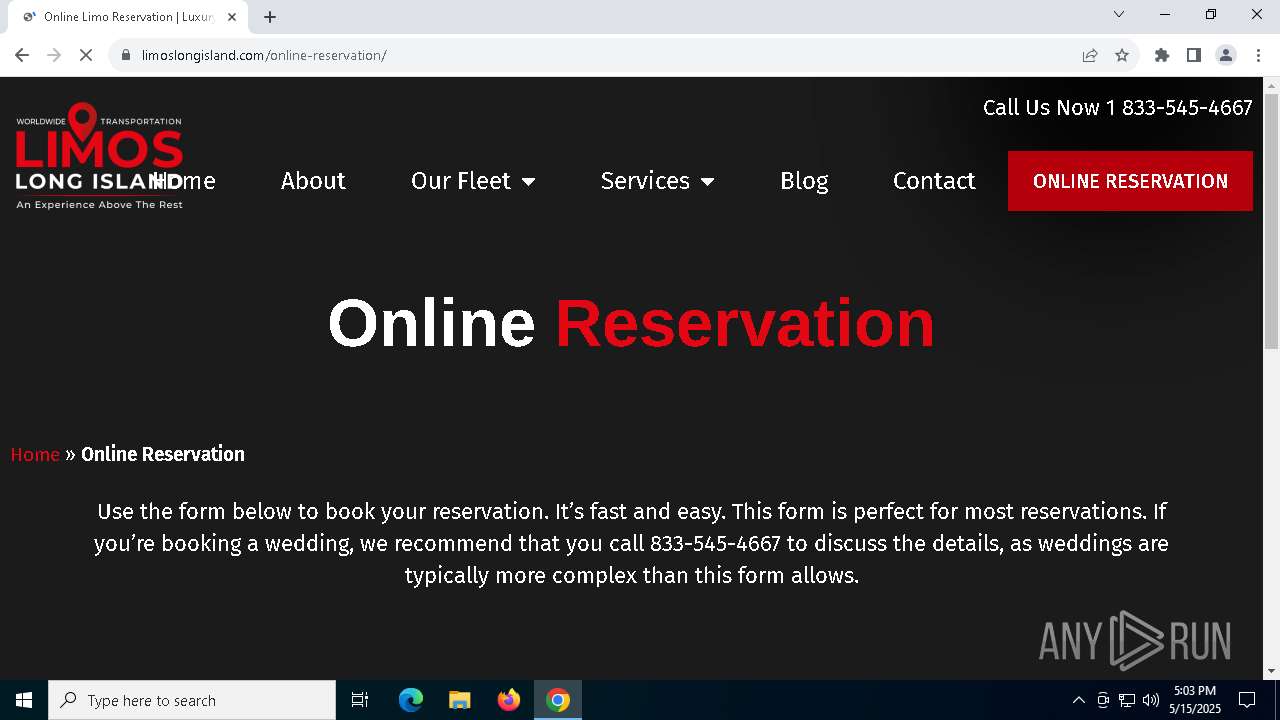
Task: Share this page icon in address bar
Action: (x=1090, y=55)
